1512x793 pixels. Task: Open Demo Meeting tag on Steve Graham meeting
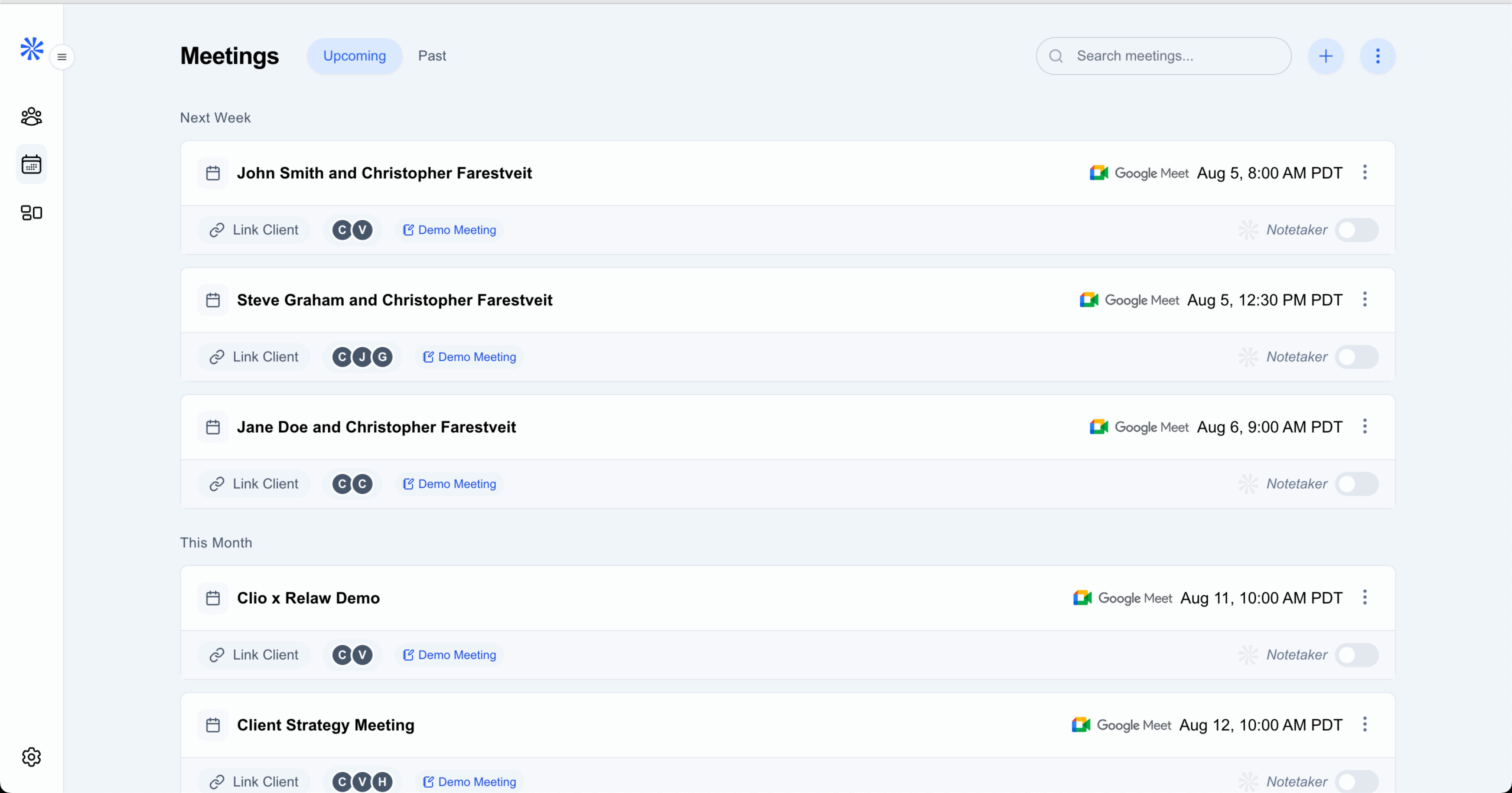click(470, 357)
